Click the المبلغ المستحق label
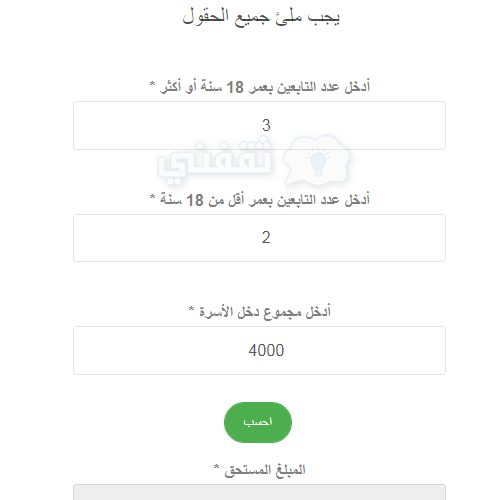 [x=265, y=470]
